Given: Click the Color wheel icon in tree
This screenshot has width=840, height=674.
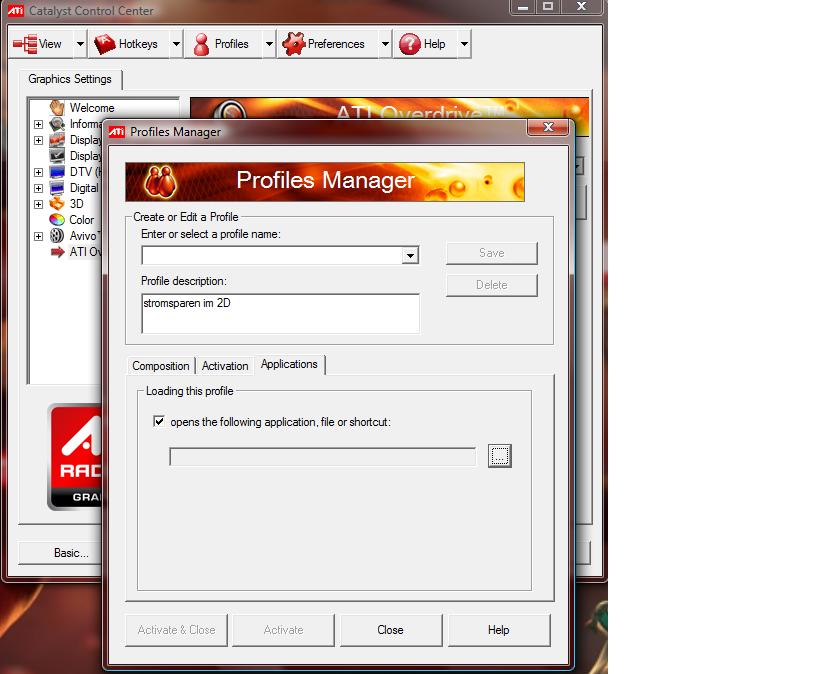Looking at the screenshot, I should [57, 220].
